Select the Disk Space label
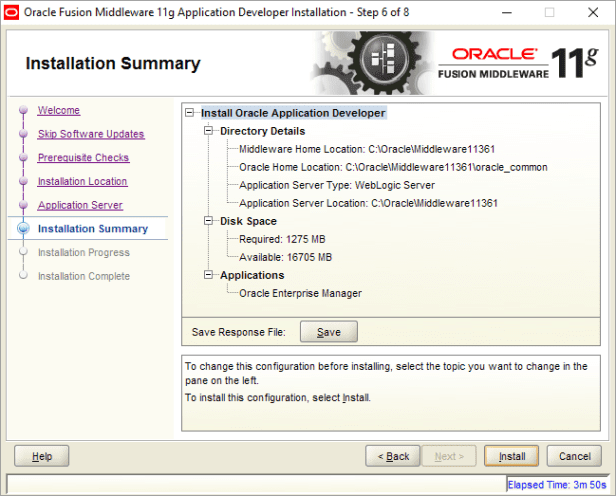Screen dimensions: 616x496 point(248,221)
